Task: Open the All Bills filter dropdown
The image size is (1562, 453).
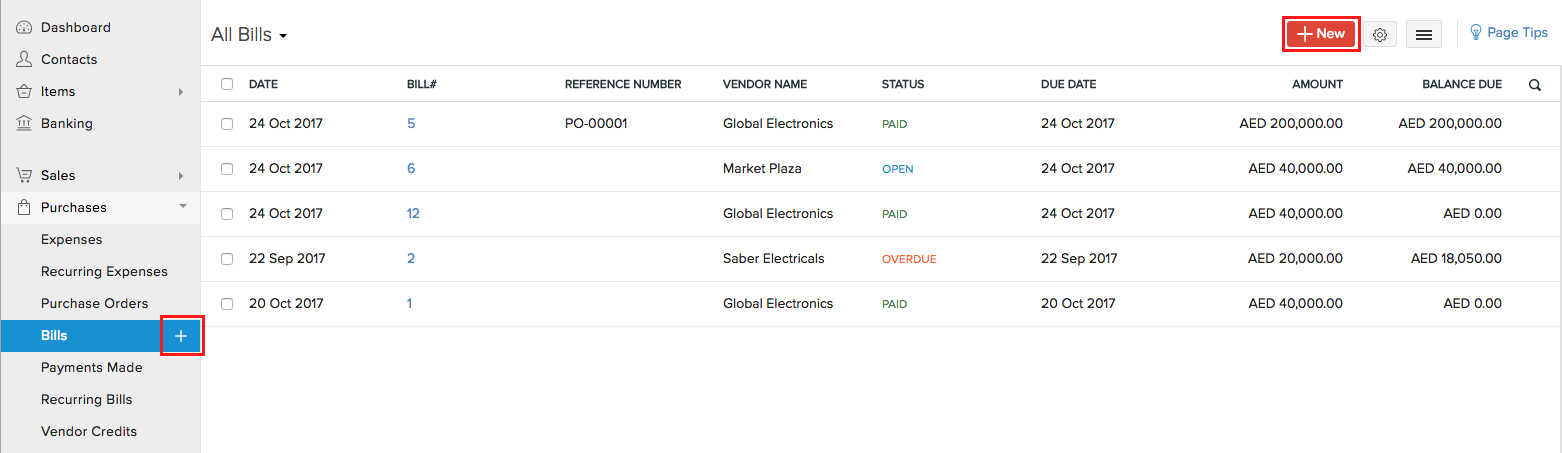Action: 250,35
